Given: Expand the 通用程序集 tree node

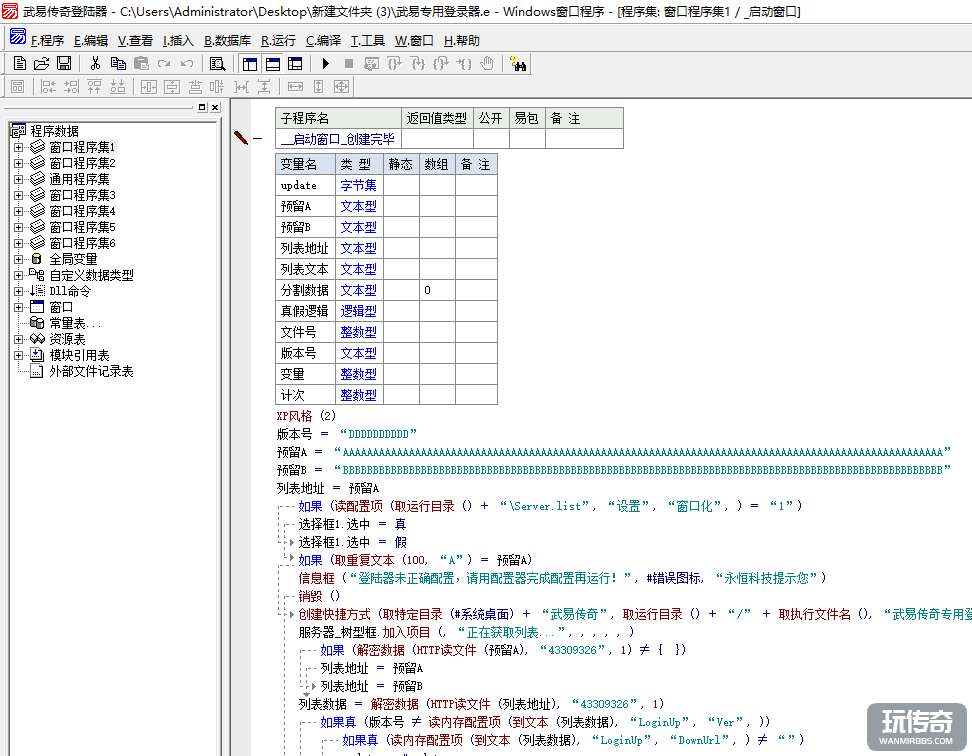Looking at the screenshot, I should (x=19, y=180).
